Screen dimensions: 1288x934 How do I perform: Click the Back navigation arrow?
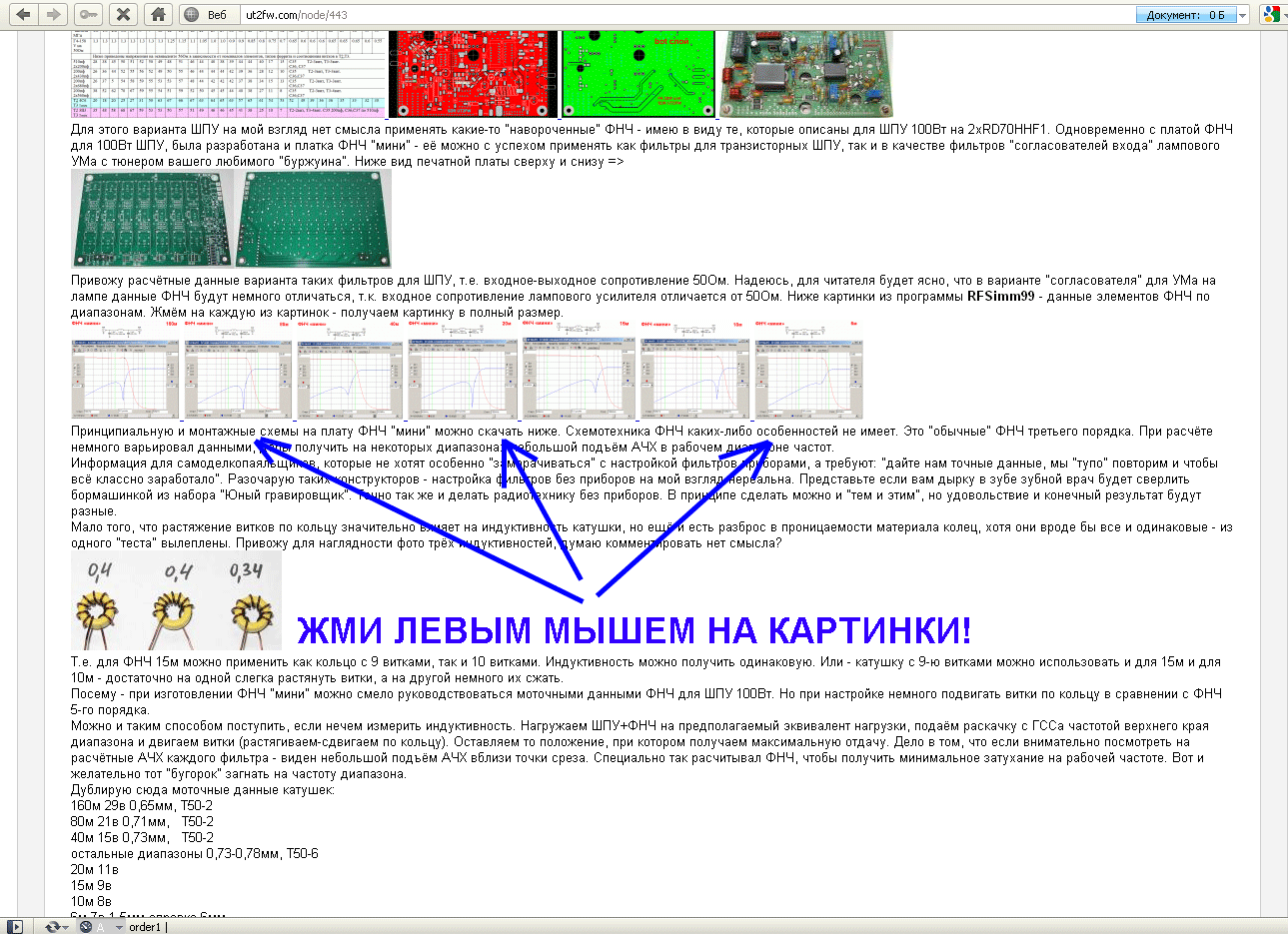click(23, 14)
